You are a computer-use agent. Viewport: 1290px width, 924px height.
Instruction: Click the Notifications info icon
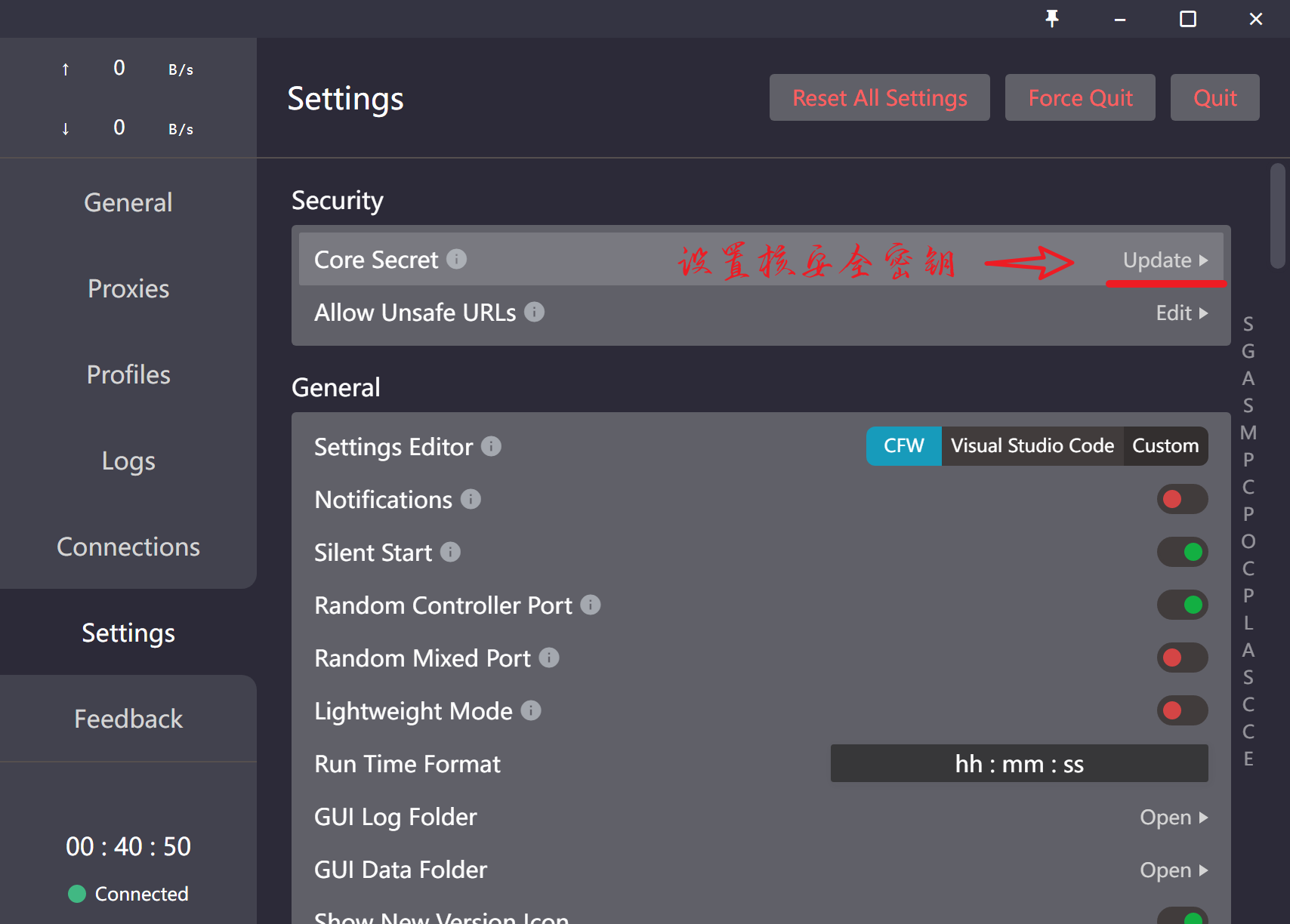pyautogui.click(x=471, y=500)
